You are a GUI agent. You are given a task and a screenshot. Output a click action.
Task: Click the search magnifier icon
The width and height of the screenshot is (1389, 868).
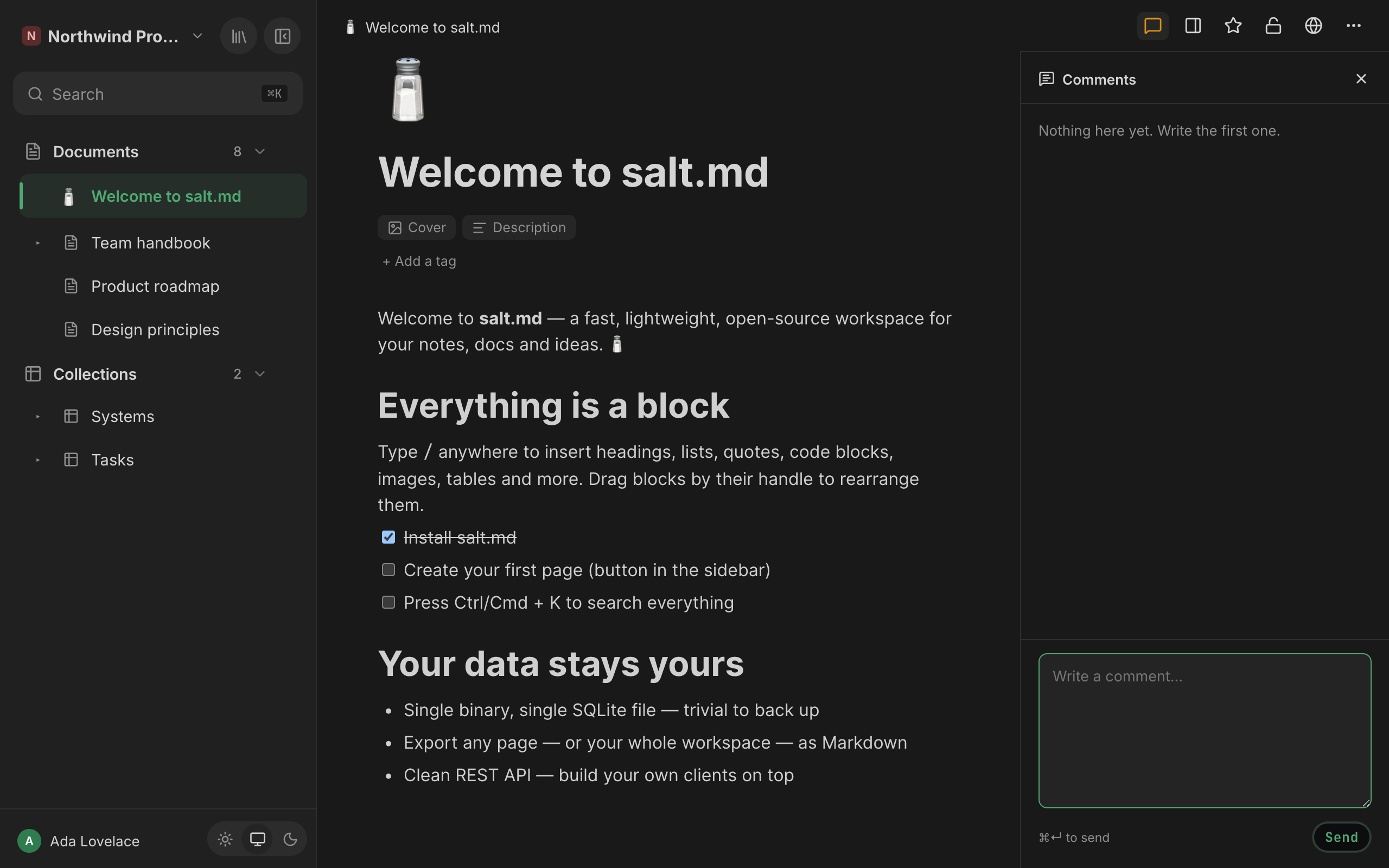36,93
